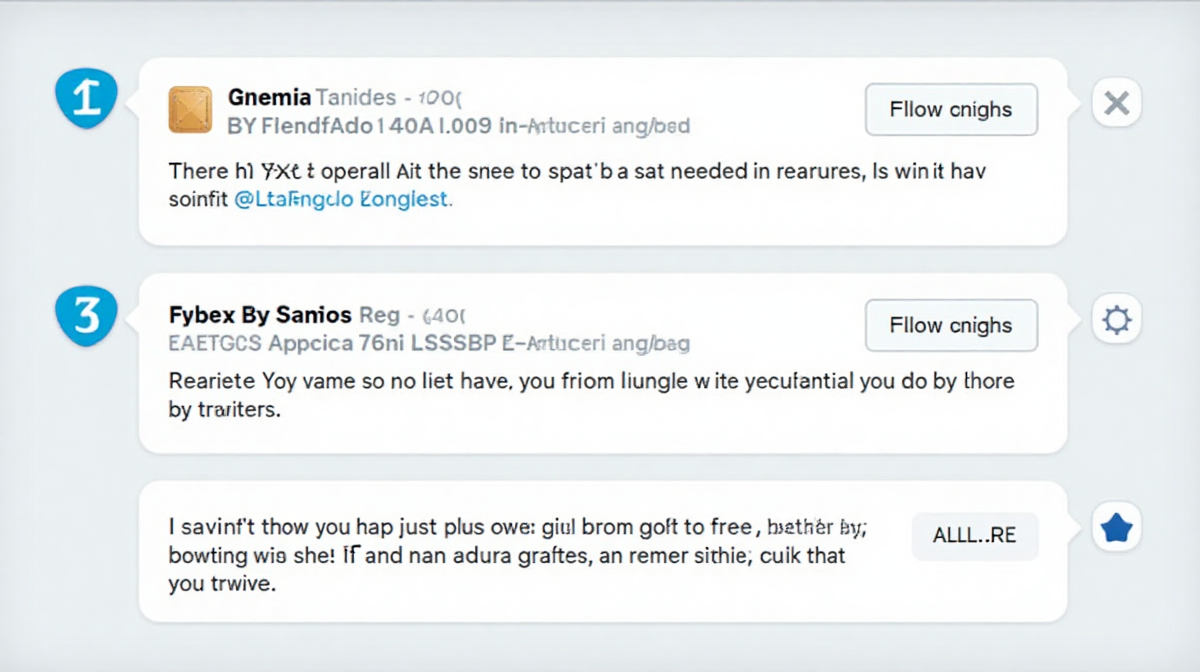
Task: Click the ALL..RE button
Action: (x=975, y=536)
